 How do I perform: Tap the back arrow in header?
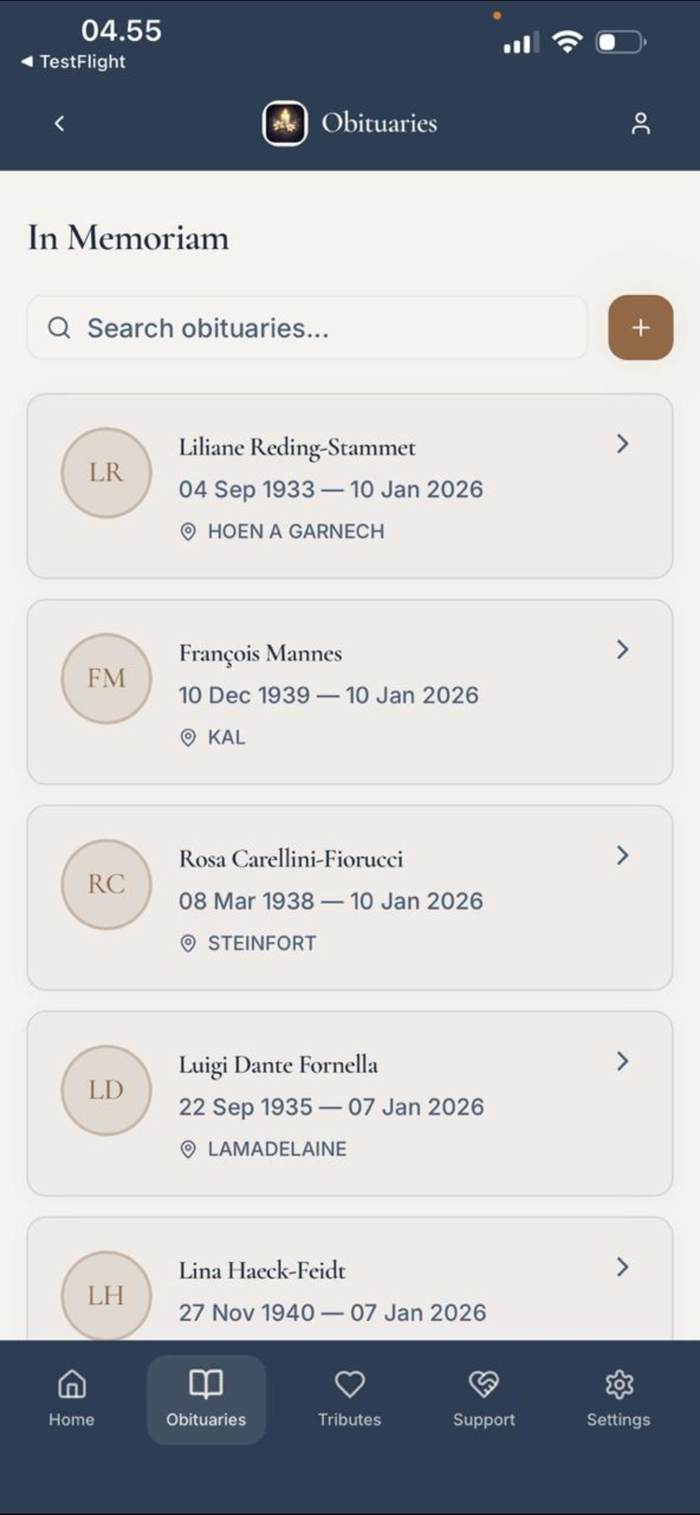59,123
